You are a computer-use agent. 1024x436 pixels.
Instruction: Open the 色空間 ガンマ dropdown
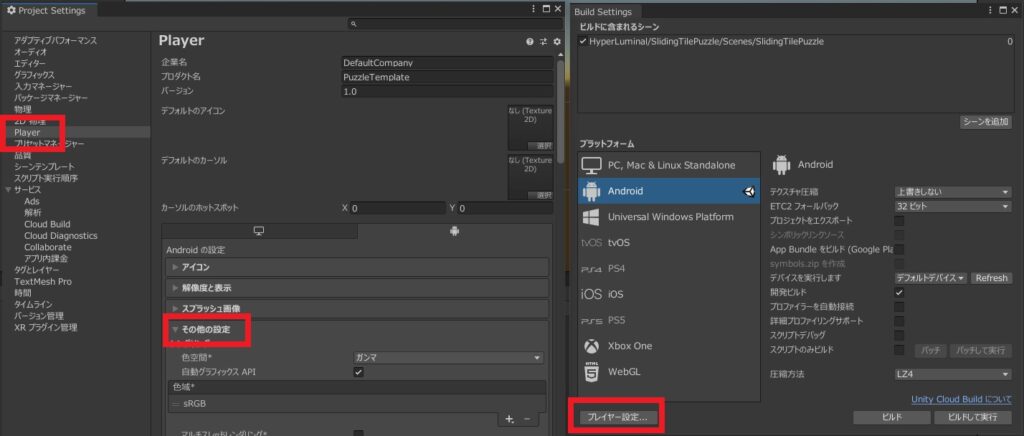[x=448, y=358]
